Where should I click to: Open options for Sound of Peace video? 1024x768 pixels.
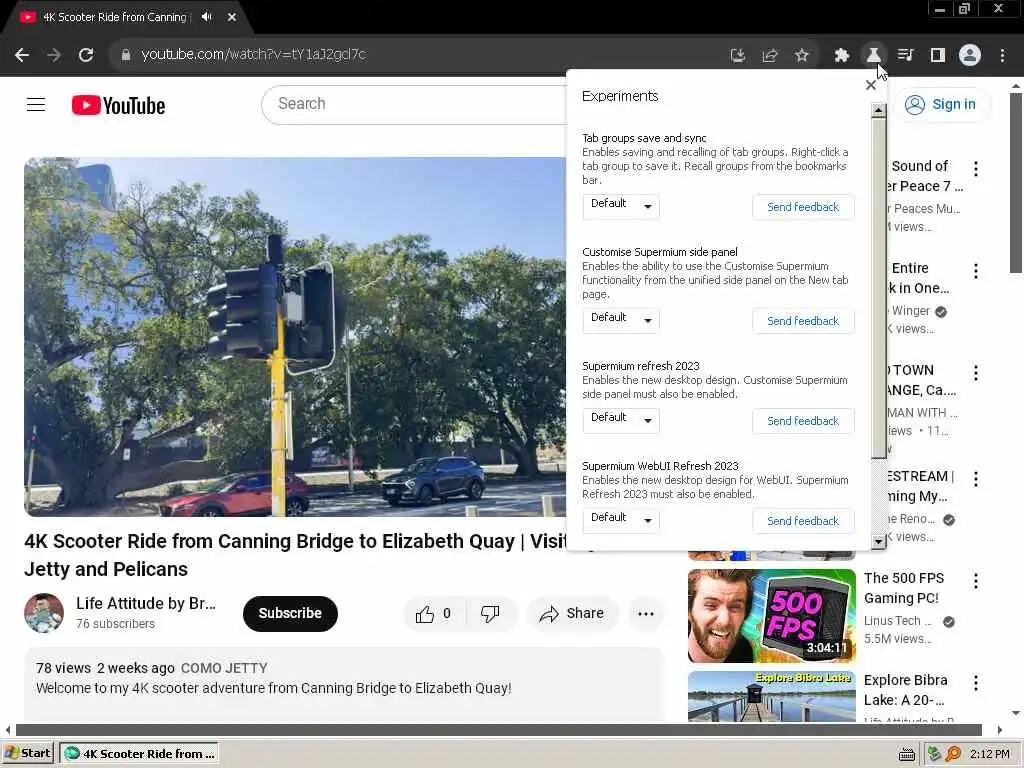(x=976, y=168)
